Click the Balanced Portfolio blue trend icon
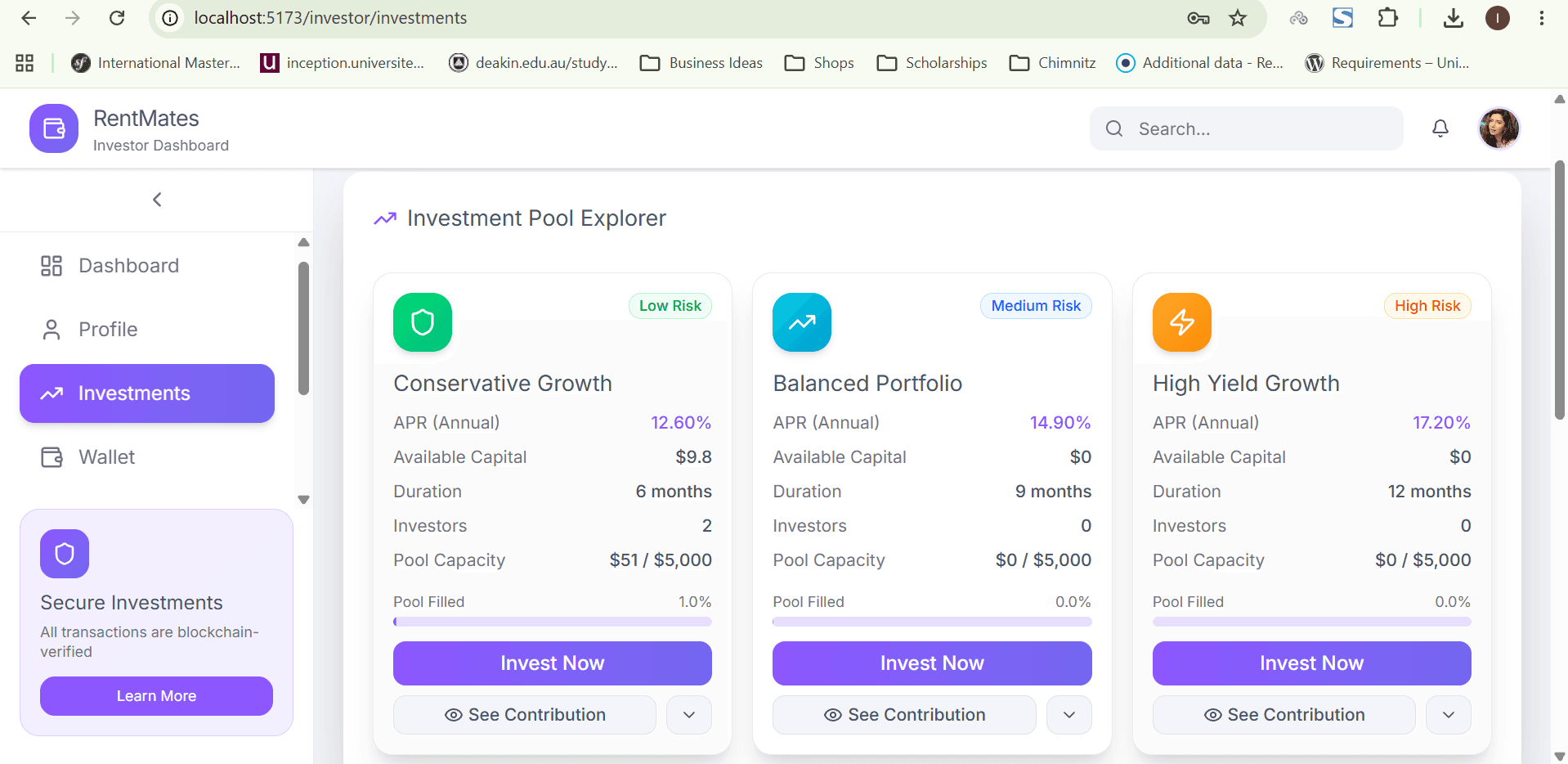Viewport: 1568px width, 764px height. [802, 322]
